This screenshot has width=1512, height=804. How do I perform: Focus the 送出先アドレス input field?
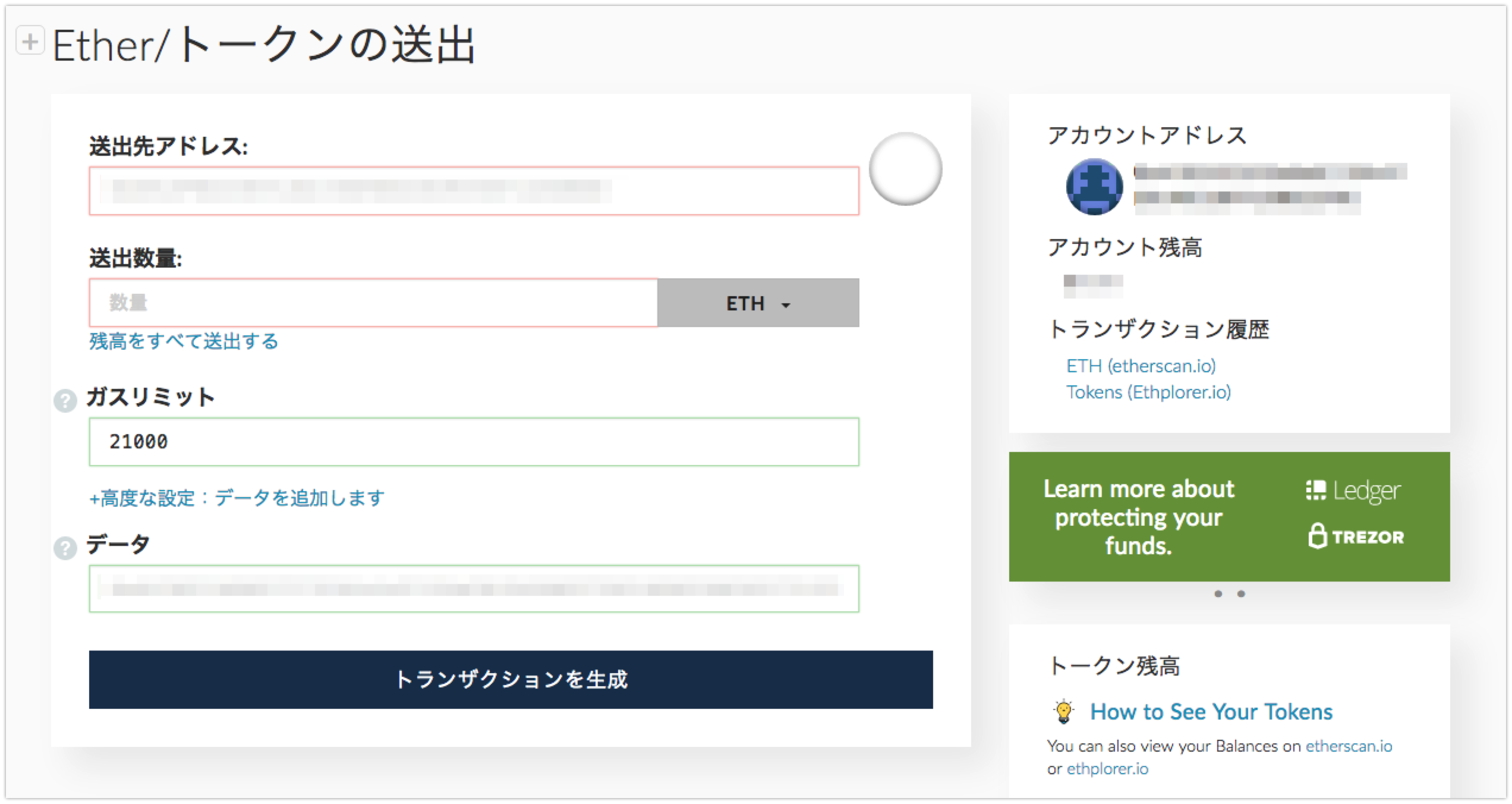474,191
